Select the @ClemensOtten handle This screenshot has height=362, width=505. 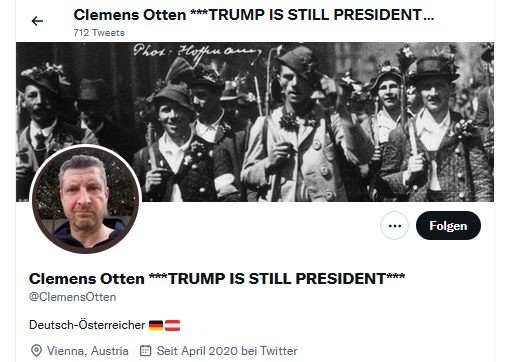click(73, 297)
